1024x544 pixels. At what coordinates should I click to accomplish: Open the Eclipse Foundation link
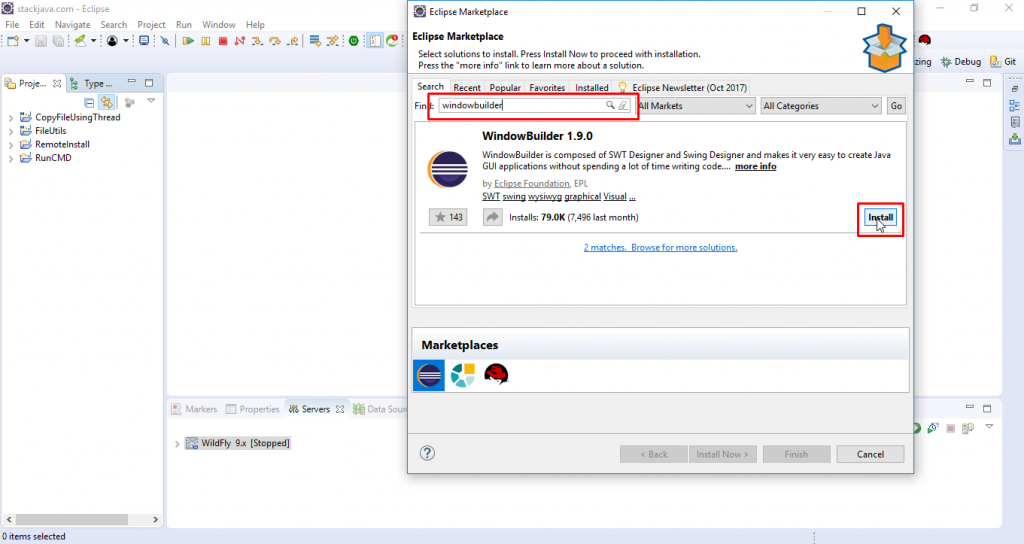coord(532,184)
